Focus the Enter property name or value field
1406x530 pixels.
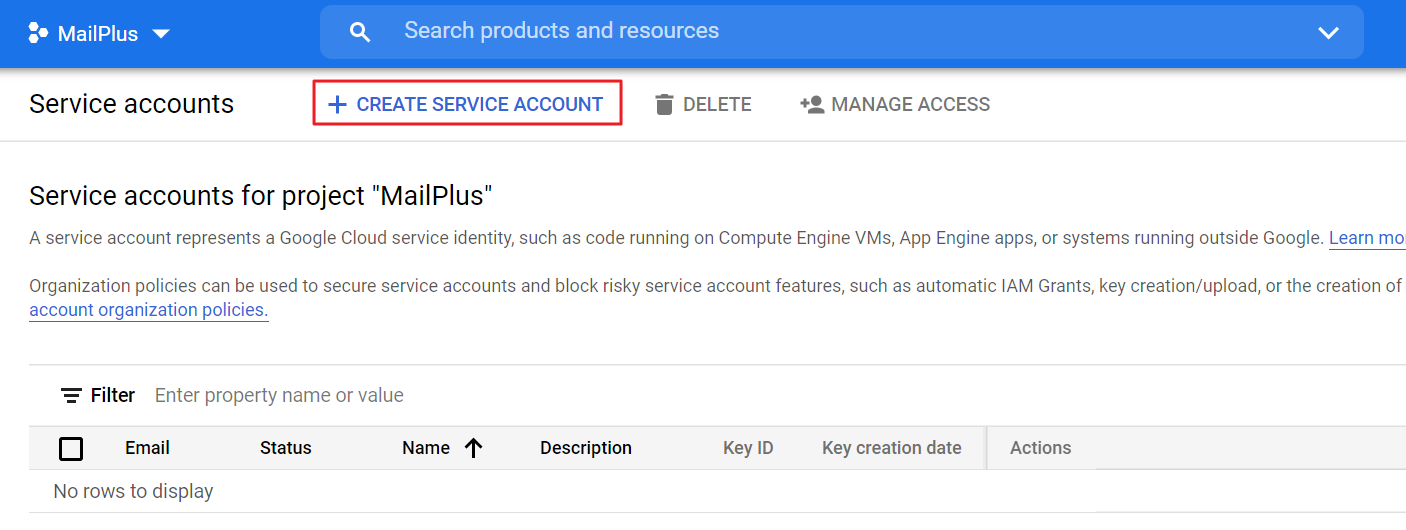[279, 395]
